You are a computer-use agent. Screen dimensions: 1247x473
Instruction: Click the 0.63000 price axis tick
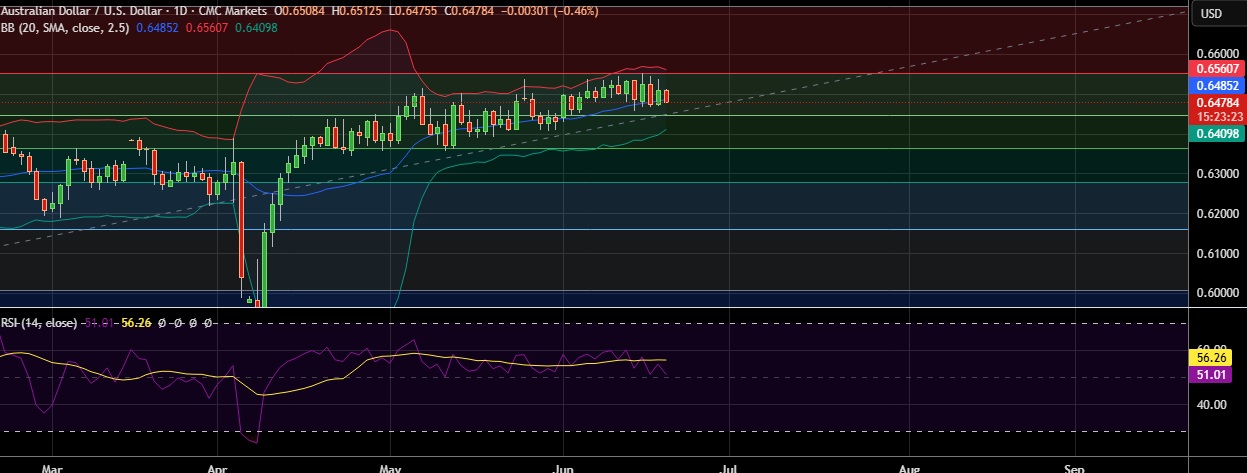[x=1217, y=174]
